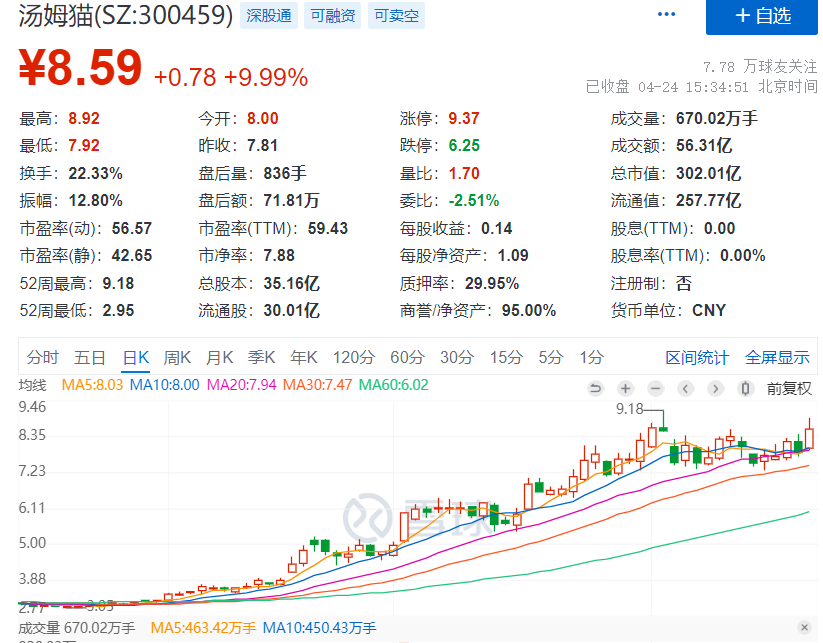Click the current price ¥8.59
The height and width of the screenshot is (643, 823).
click(x=81, y=67)
